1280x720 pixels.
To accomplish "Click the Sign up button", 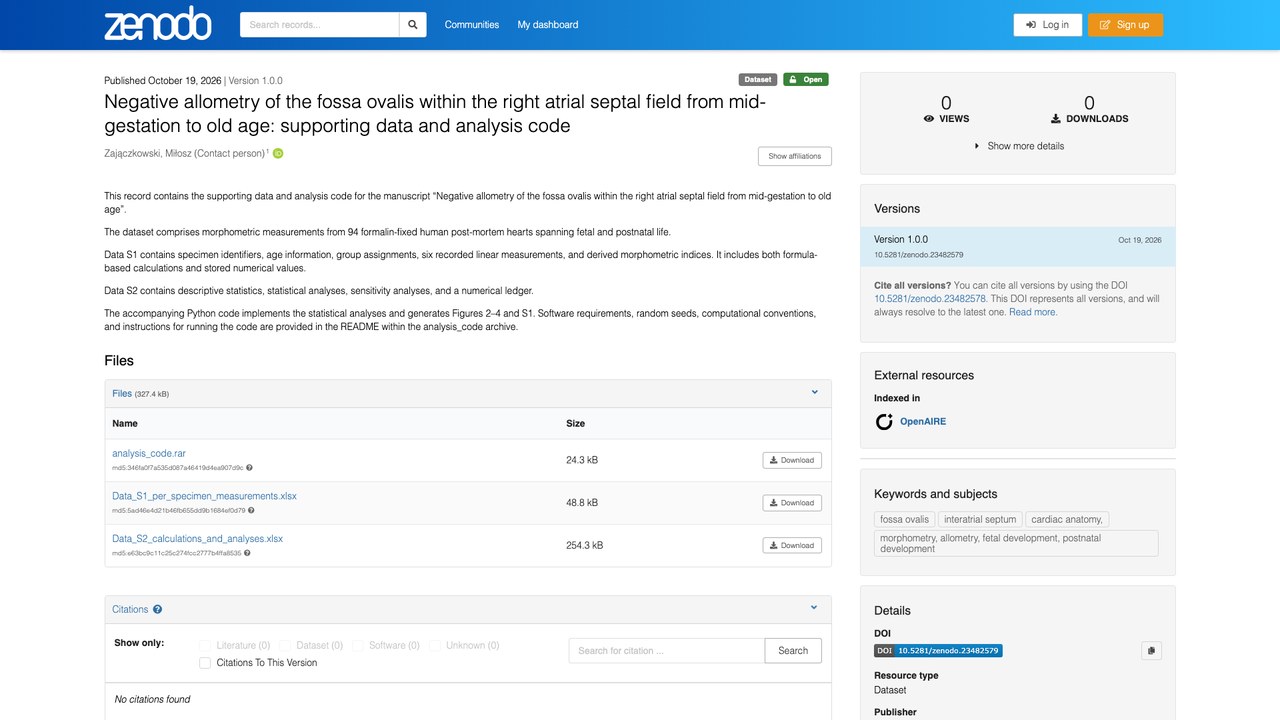I will point(1125,25).
